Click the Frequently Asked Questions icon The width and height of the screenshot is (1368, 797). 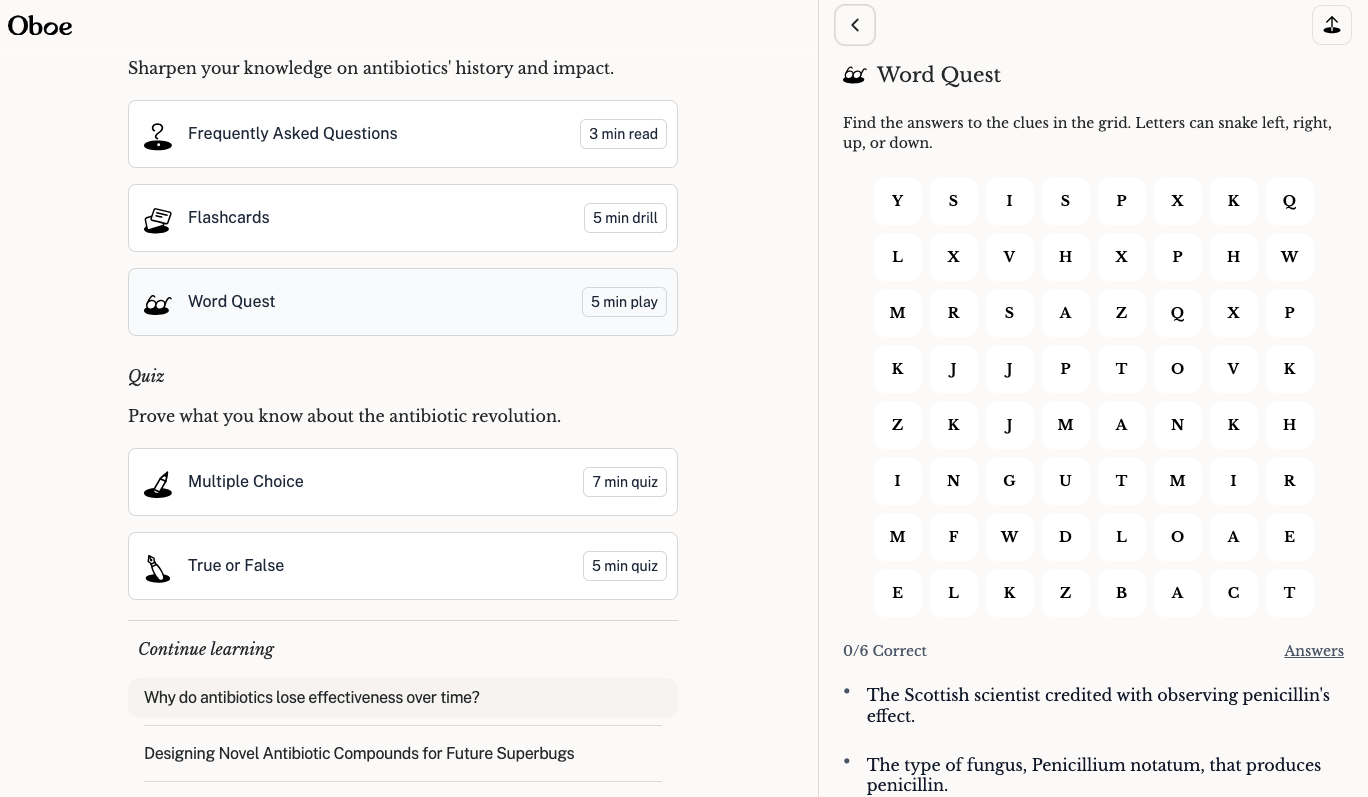[x=157, y=135]
